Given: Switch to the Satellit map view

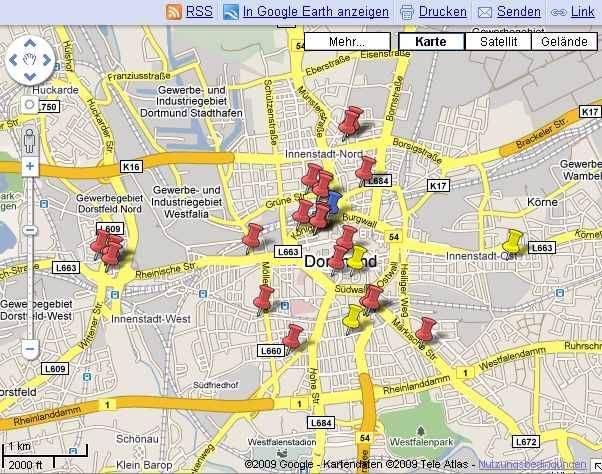Looking at the screenshot, I should [x=498, y=41].
